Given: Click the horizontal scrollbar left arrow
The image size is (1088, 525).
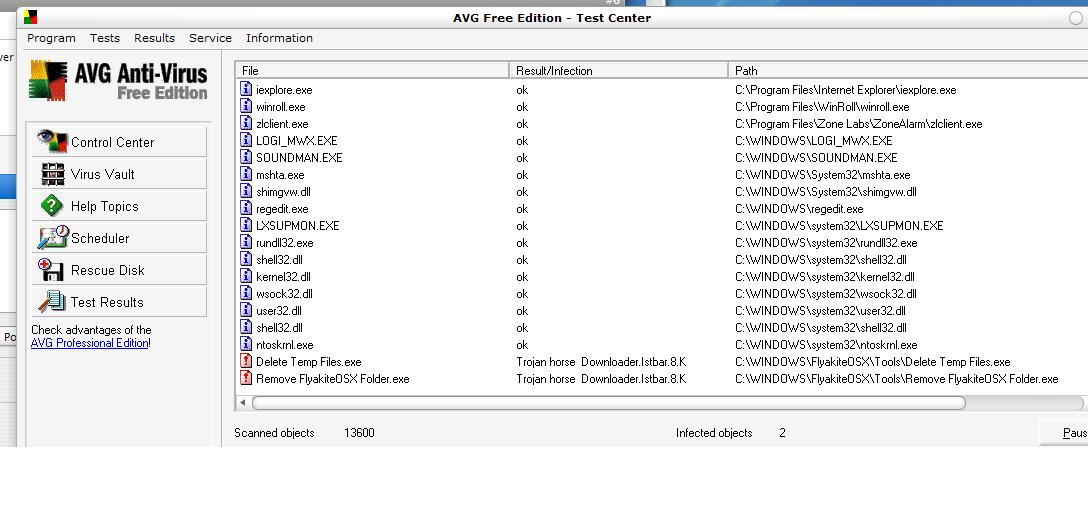Looking at the screenshot, I should coord(243,402).
